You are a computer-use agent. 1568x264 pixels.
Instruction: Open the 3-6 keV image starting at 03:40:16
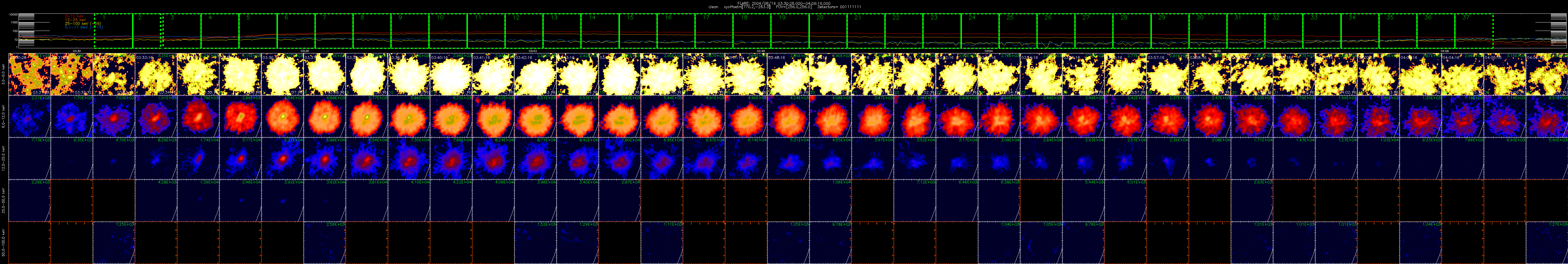[x=451, y=75]
